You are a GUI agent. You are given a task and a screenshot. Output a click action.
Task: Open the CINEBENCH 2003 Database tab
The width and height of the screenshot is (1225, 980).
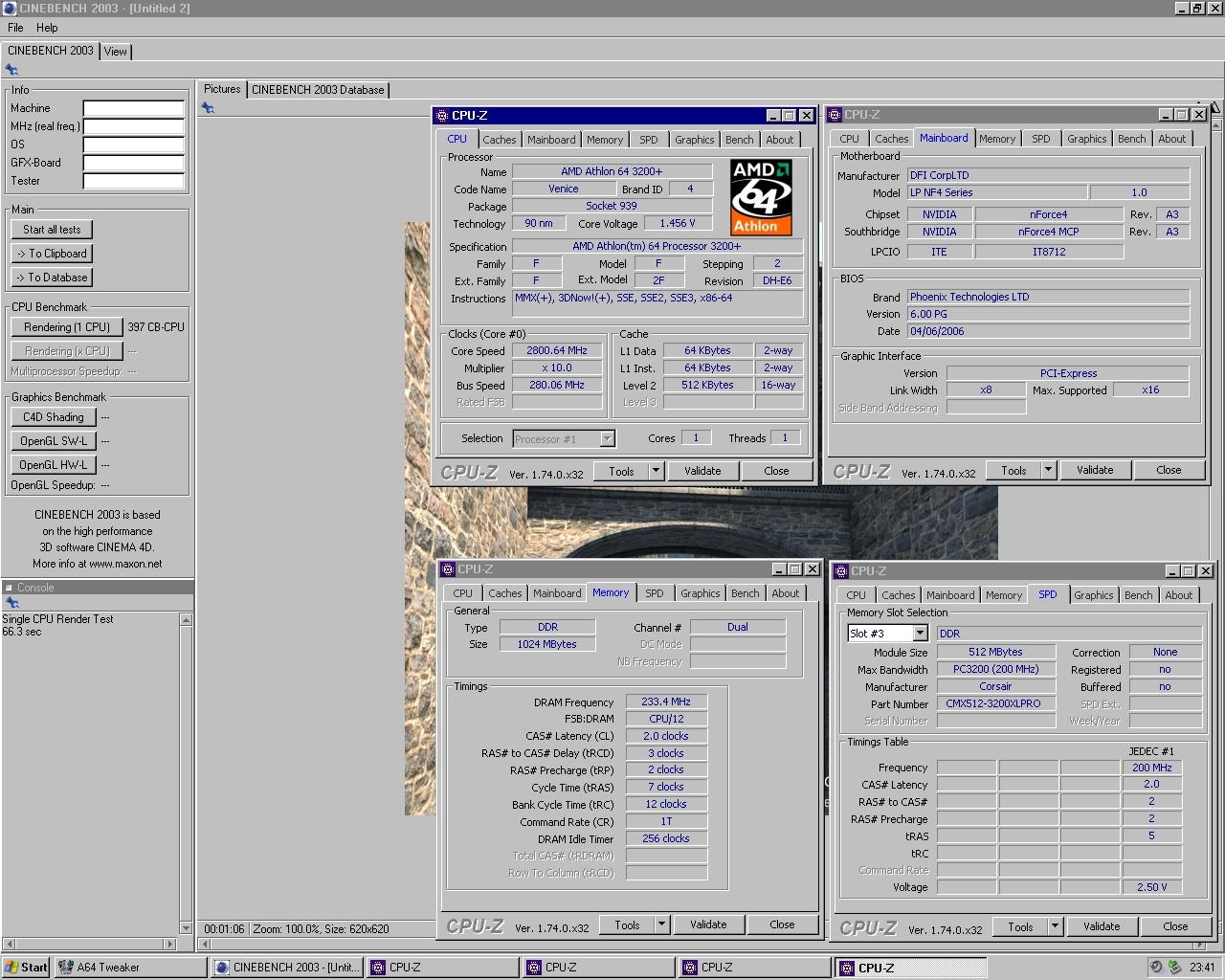pyautogui.click(x=318, y=90)
